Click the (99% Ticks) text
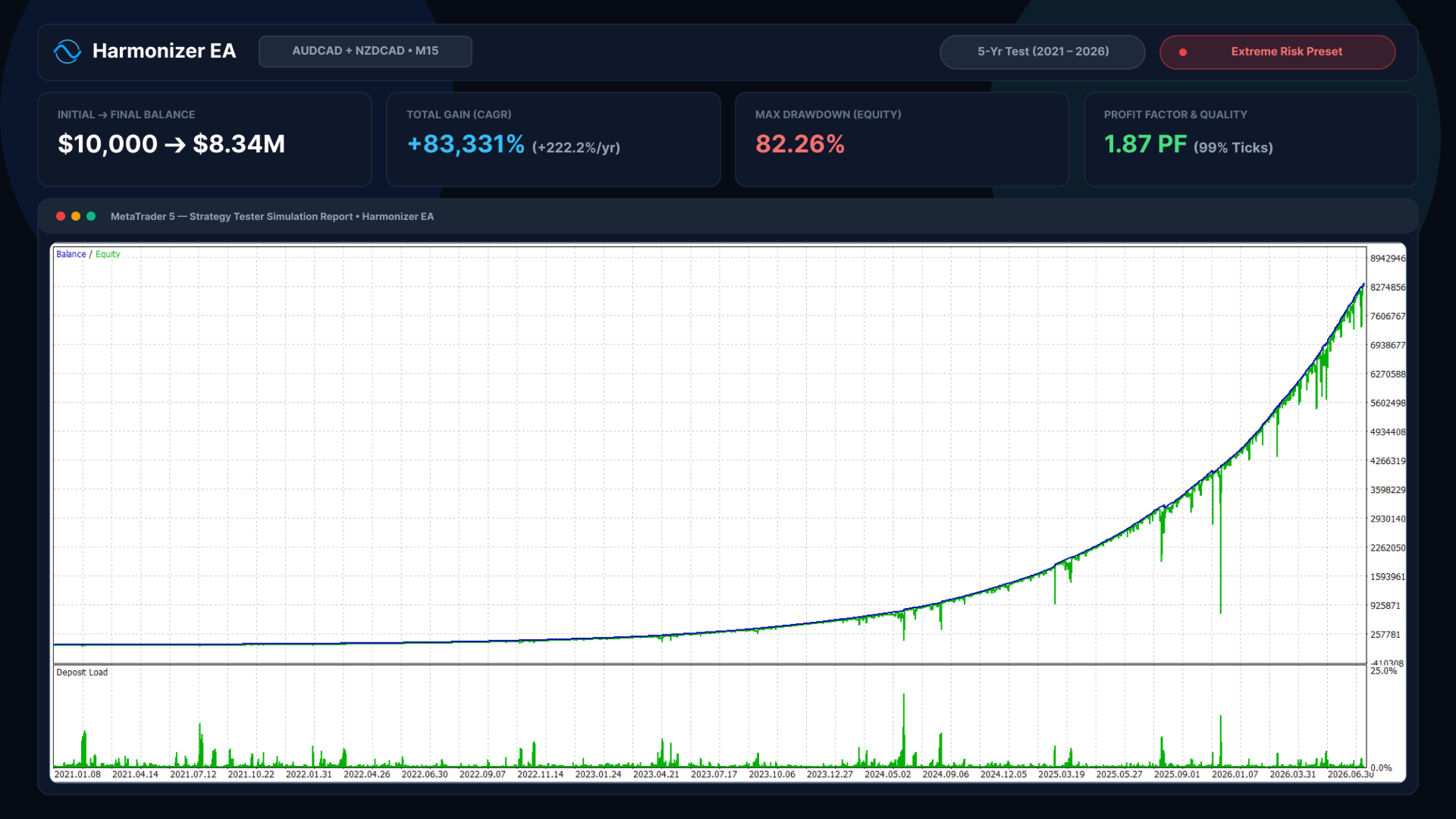The height and width of the screenshot is (819, 1456). point(1233,148)
